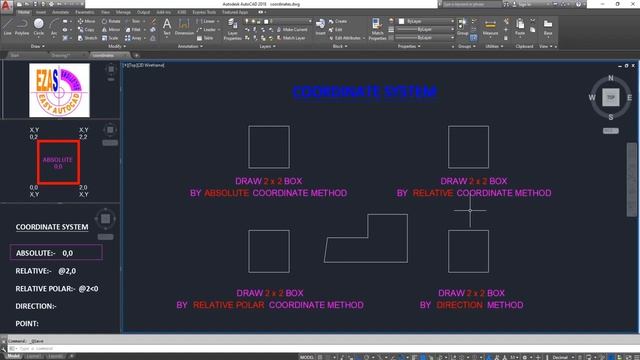Activate the Move command

86,21
